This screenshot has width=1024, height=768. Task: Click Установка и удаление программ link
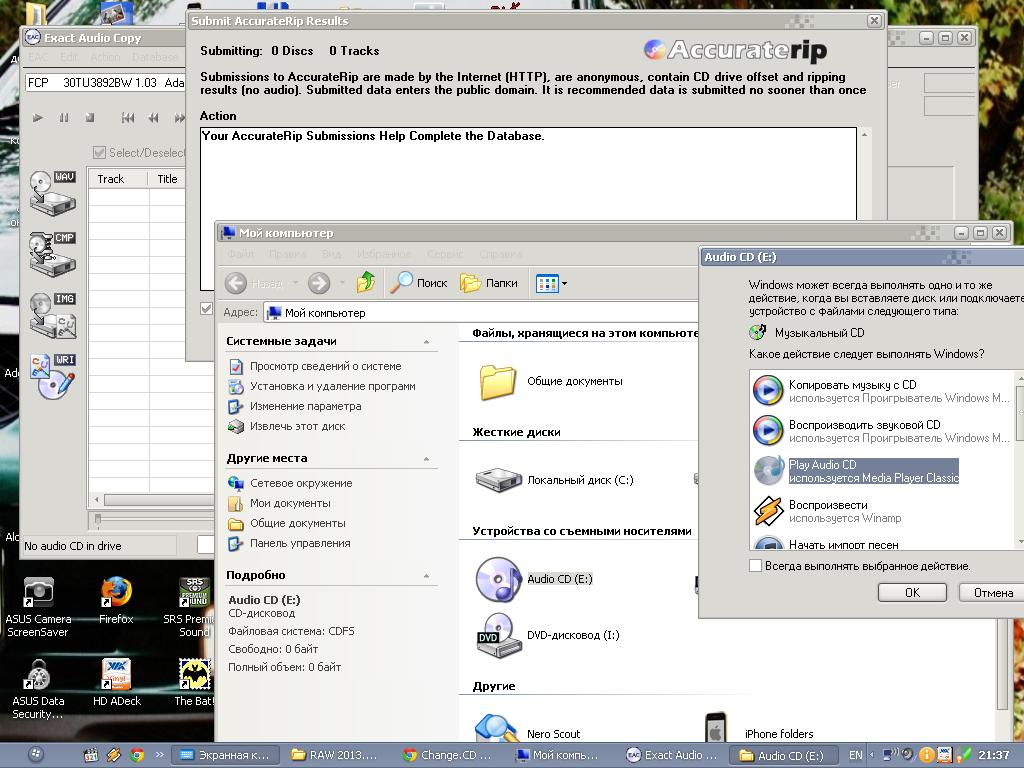click(332, 387)
